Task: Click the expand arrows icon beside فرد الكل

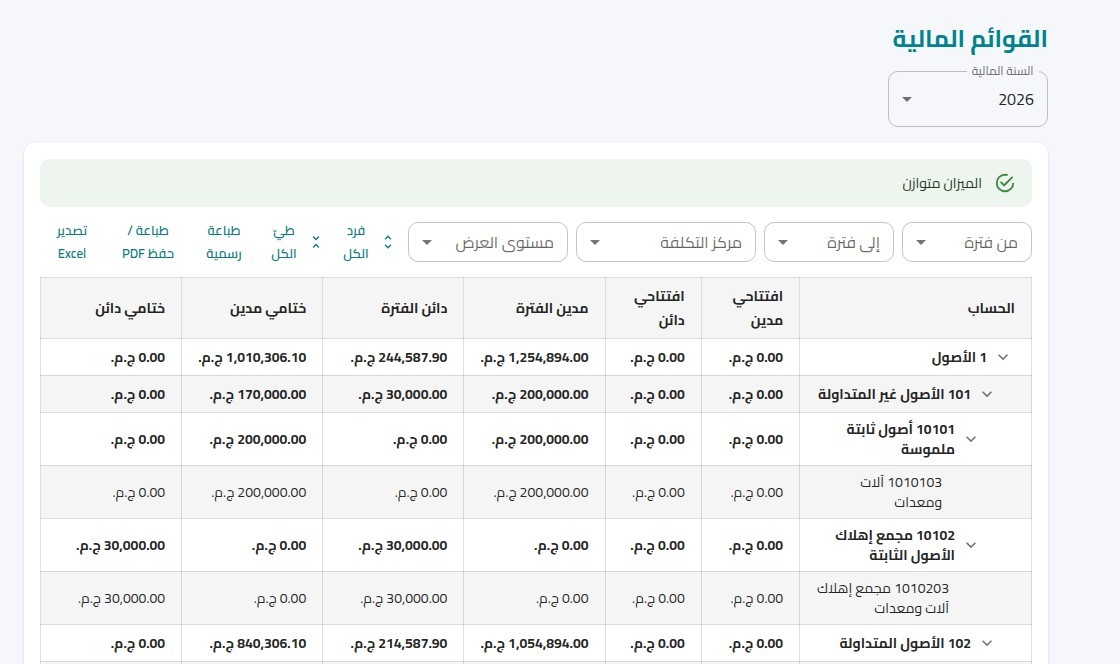Action: point(388,242)
